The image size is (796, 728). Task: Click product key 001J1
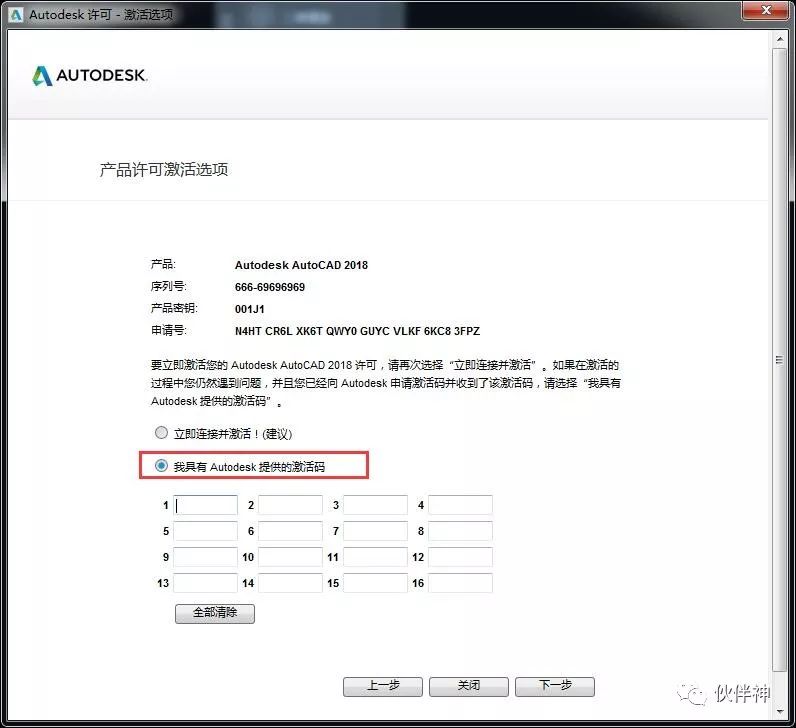coord(249,309)
